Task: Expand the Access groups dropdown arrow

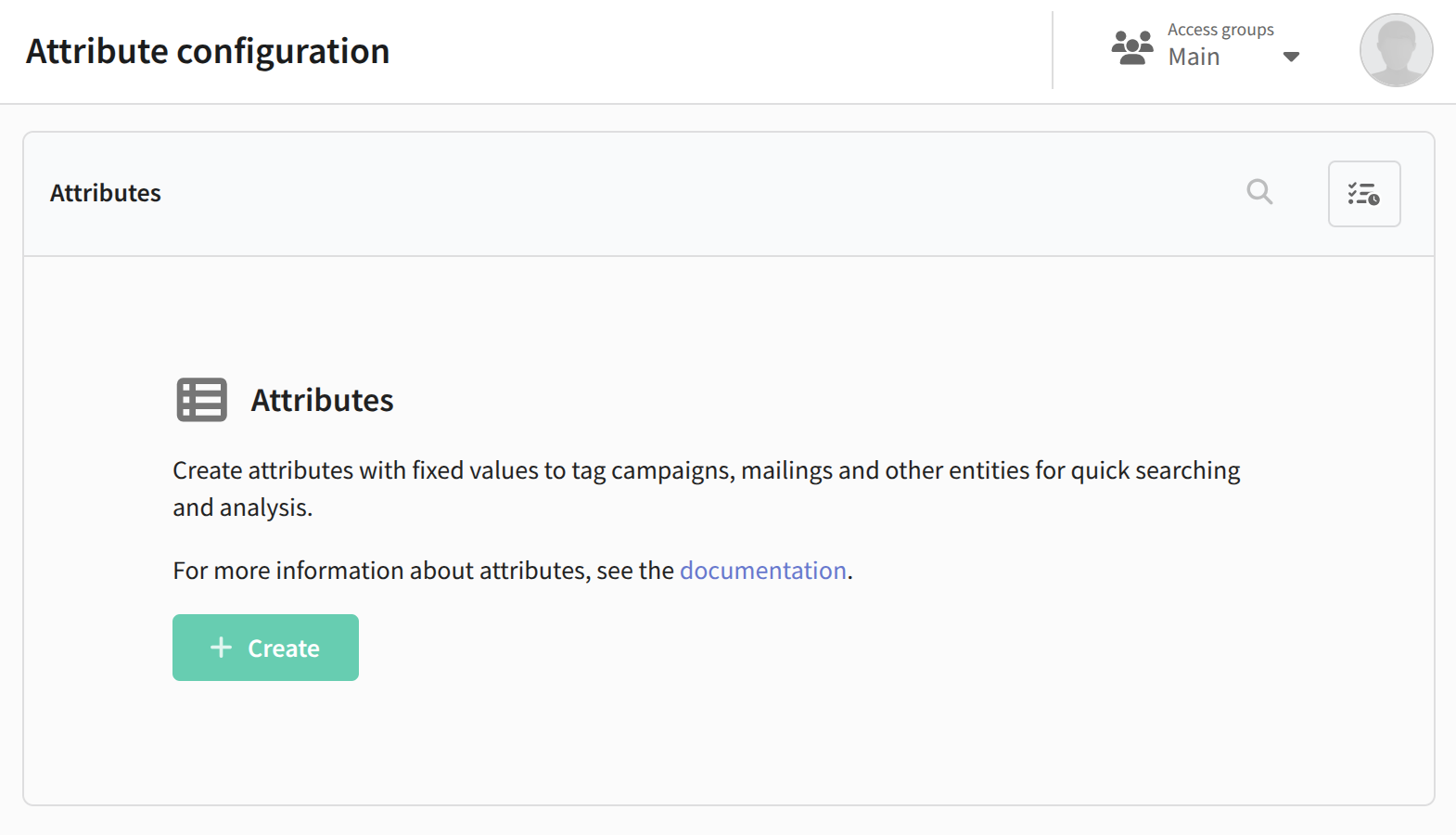Action: [1291, 58]
